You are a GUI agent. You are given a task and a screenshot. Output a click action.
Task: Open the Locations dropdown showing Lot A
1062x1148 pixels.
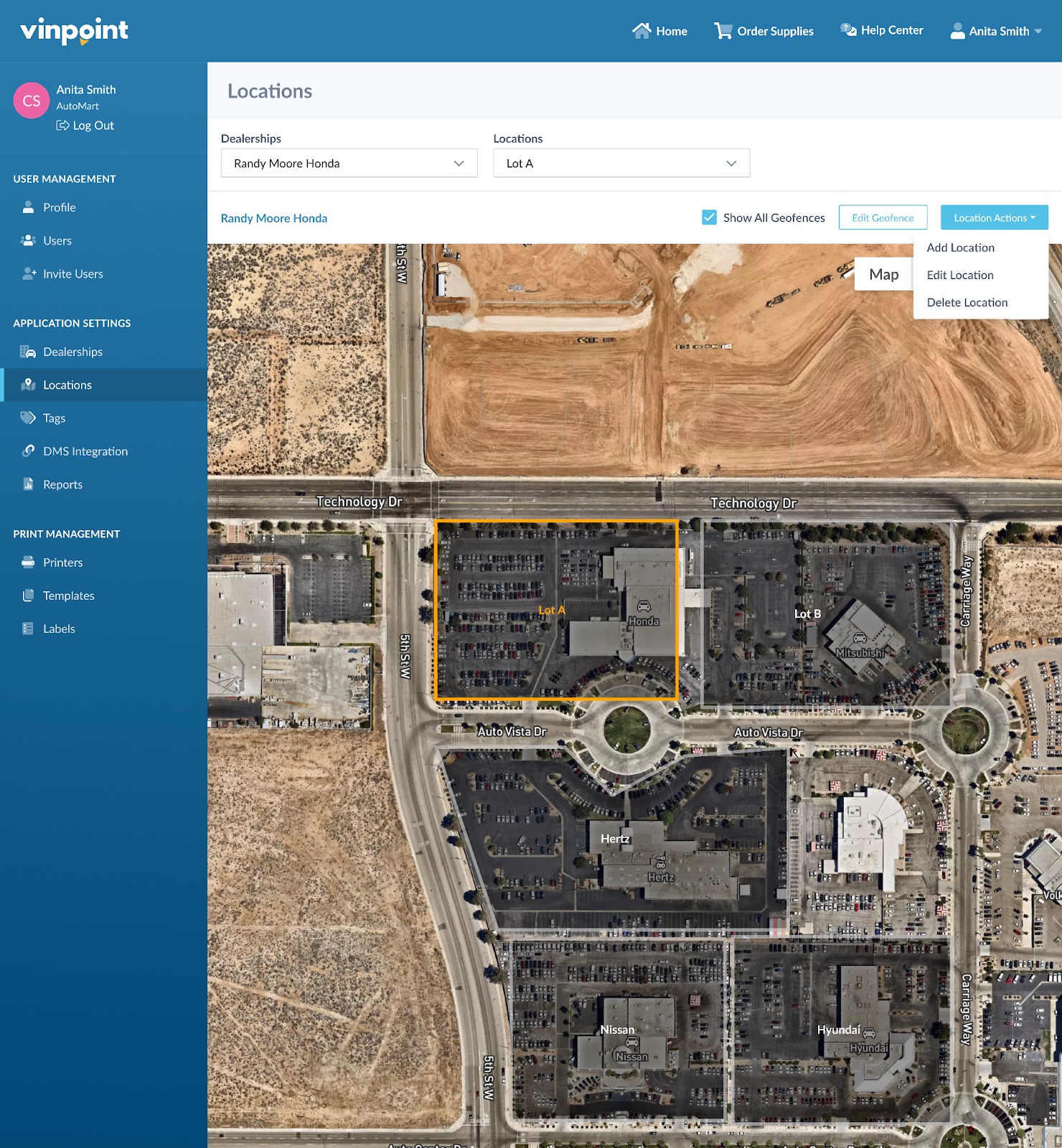coord(621,164)
